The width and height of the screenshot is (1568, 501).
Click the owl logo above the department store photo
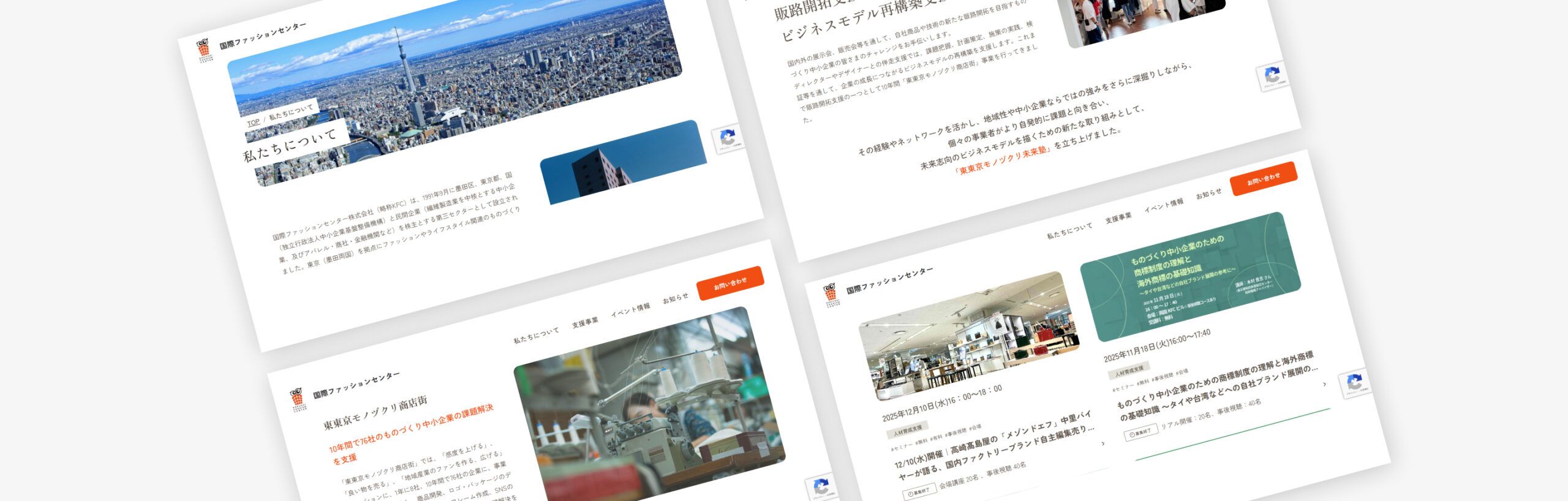(x=831, y=296)
